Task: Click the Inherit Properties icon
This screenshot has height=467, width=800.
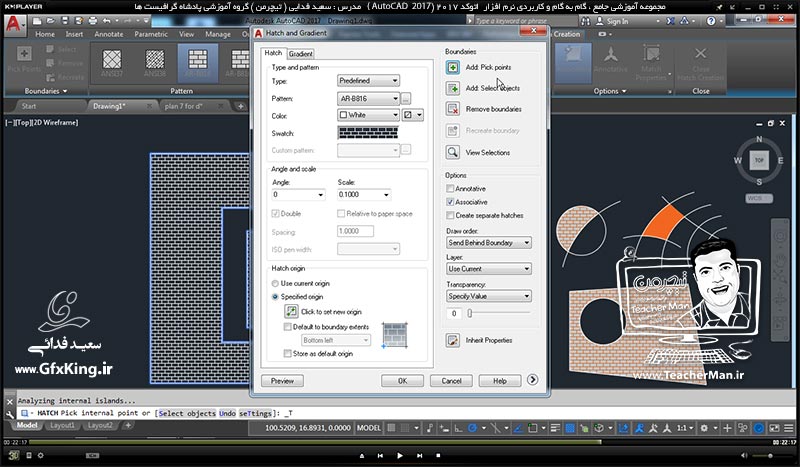Action: tap(453, 340)
